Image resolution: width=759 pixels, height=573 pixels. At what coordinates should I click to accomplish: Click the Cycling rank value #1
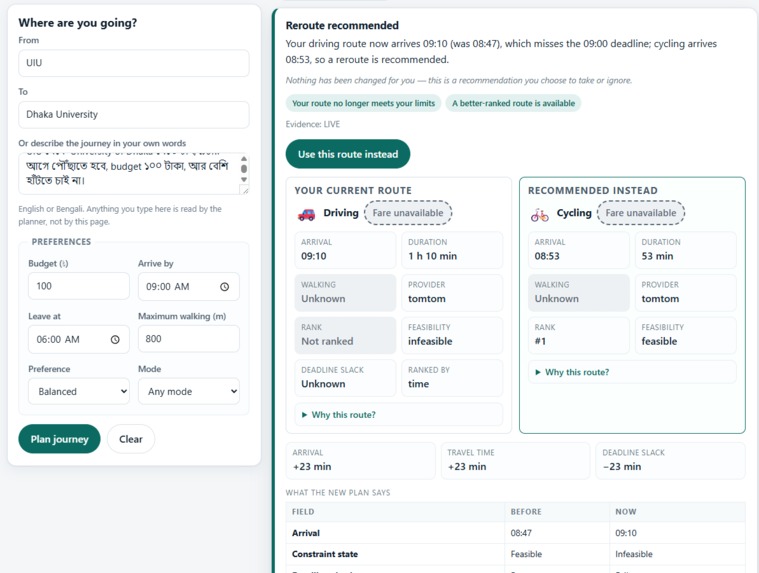[x=540, y=341]
